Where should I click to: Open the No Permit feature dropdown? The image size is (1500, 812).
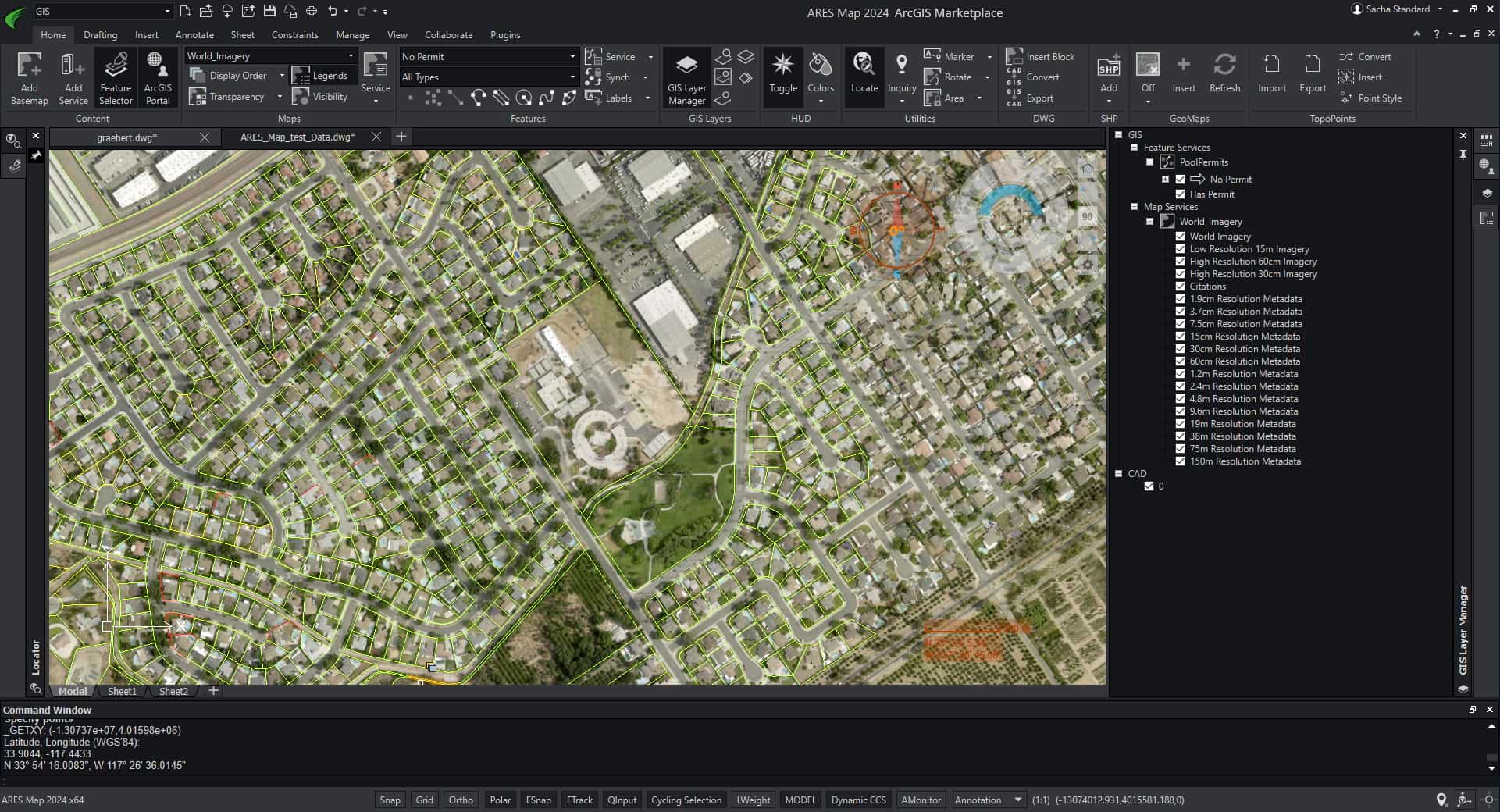pyautogui.click(x=489, y=56)
